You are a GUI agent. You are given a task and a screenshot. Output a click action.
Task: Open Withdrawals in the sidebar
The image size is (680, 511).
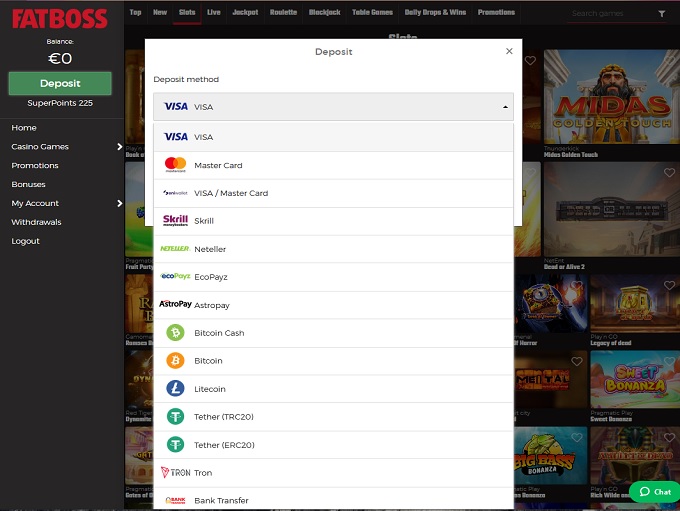[x=36, y=222]
